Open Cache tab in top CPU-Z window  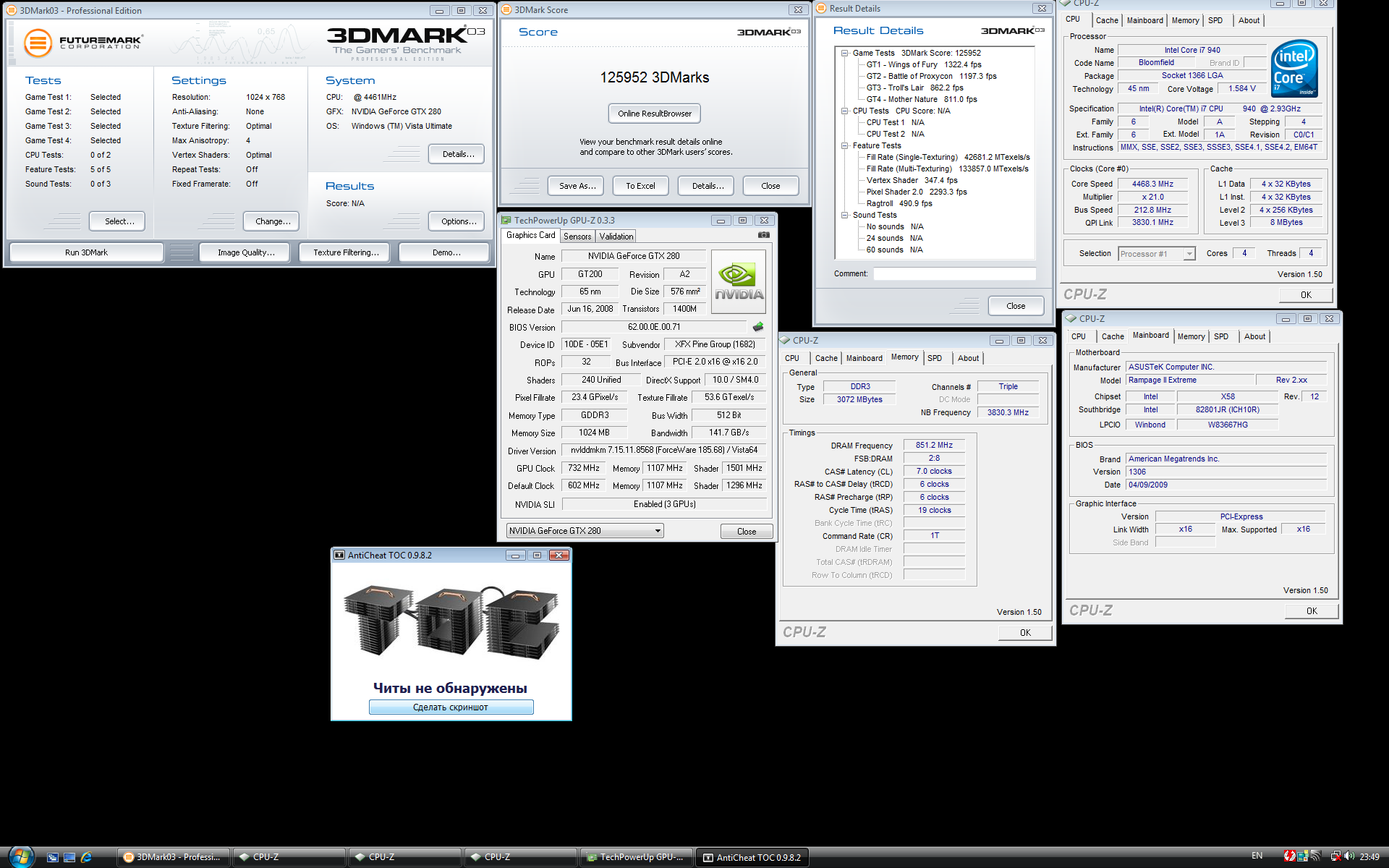point(1107,20)
